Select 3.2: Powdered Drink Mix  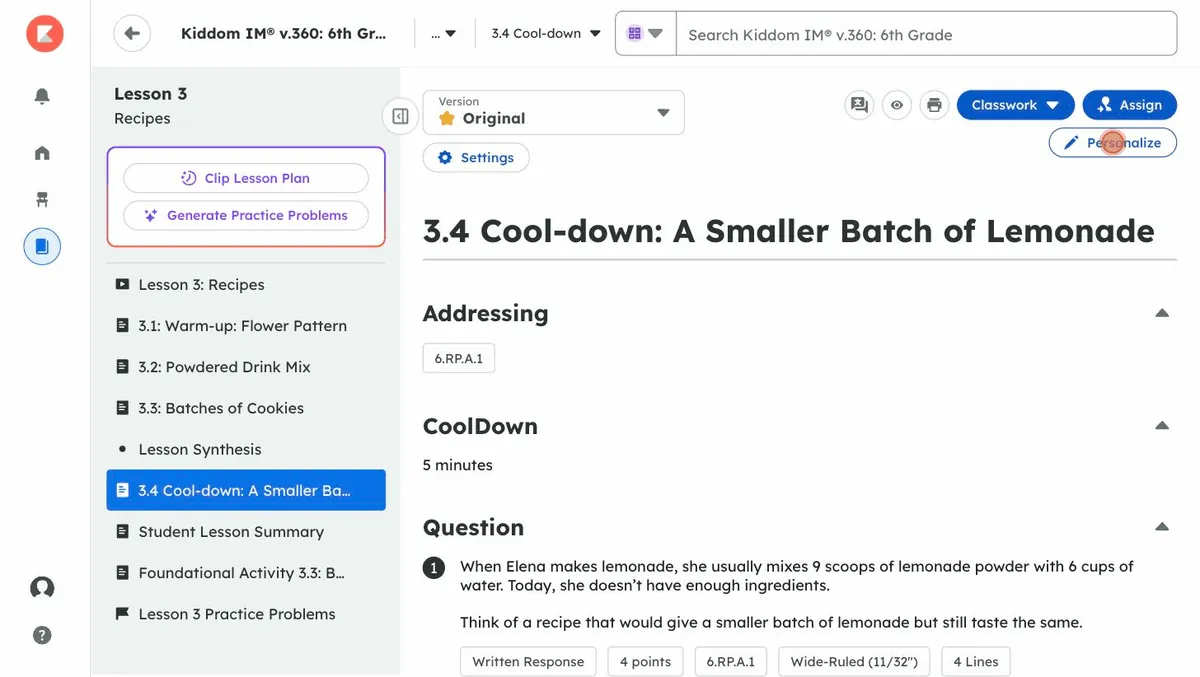[246, 366]
